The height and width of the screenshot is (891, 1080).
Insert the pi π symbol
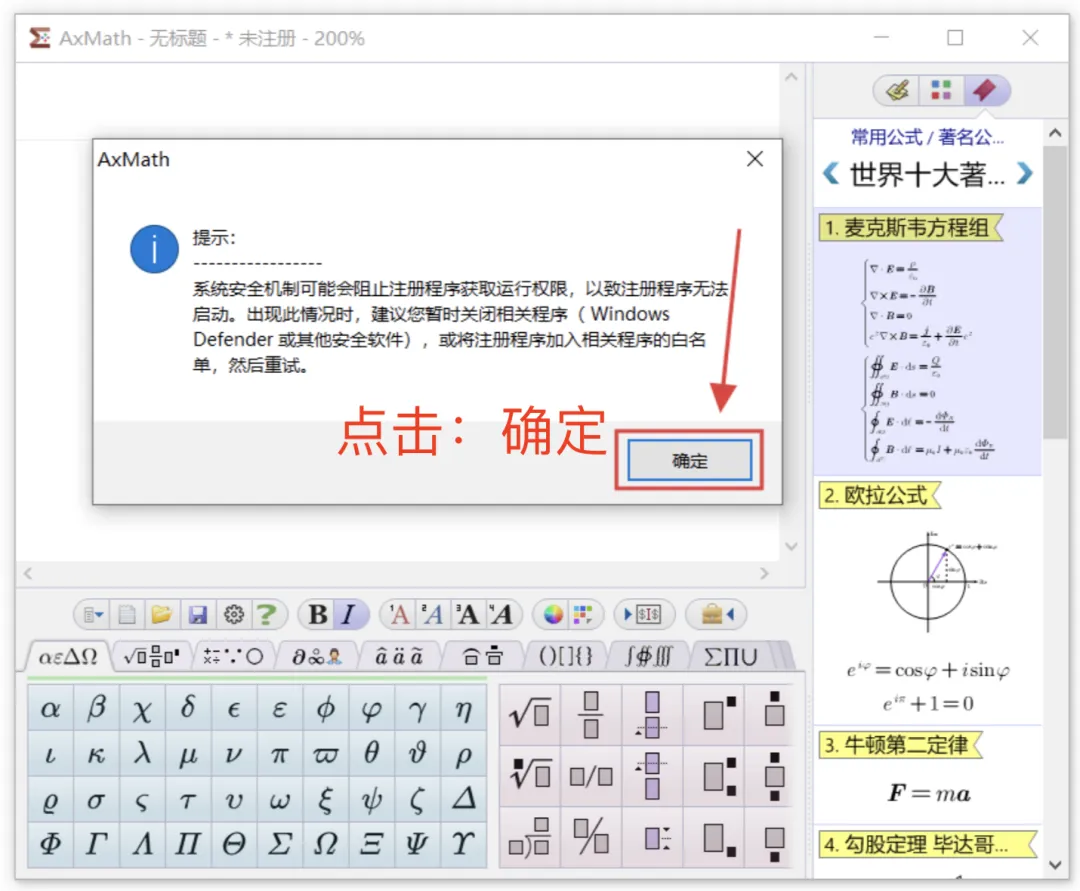tap(279, 754)
